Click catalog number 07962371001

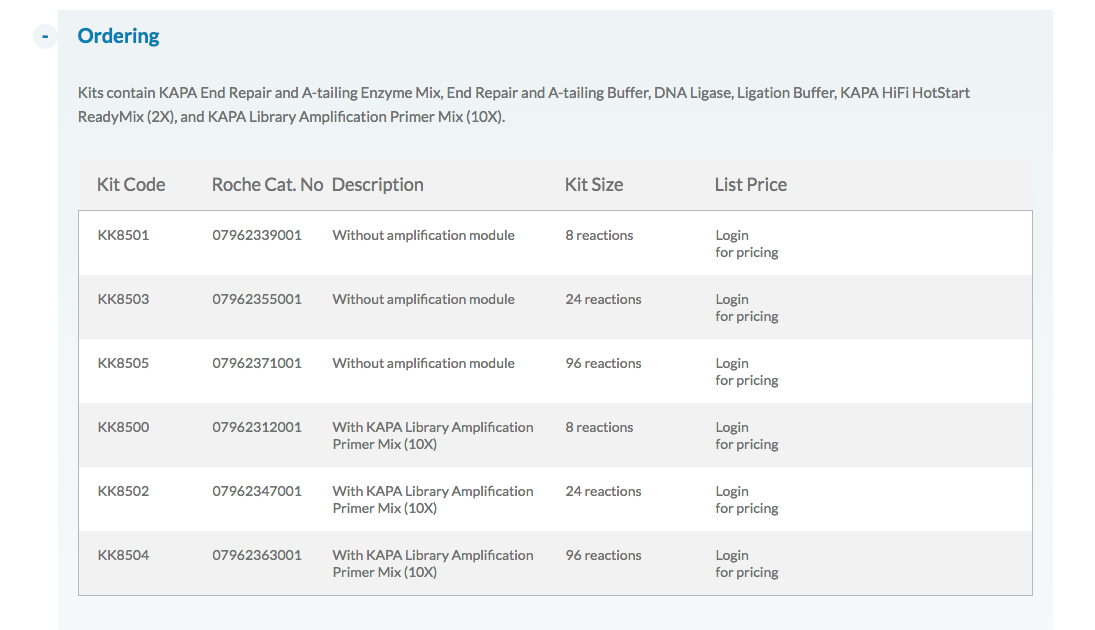(257, 363)
